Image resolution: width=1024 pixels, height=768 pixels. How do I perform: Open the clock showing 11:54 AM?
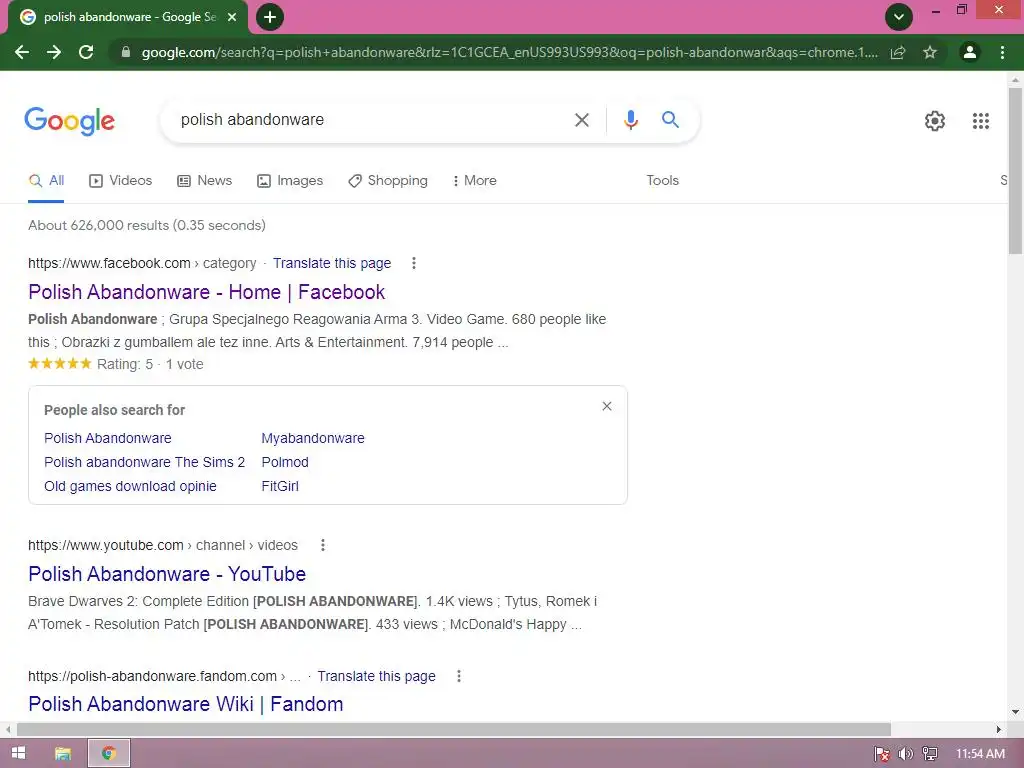980,754
